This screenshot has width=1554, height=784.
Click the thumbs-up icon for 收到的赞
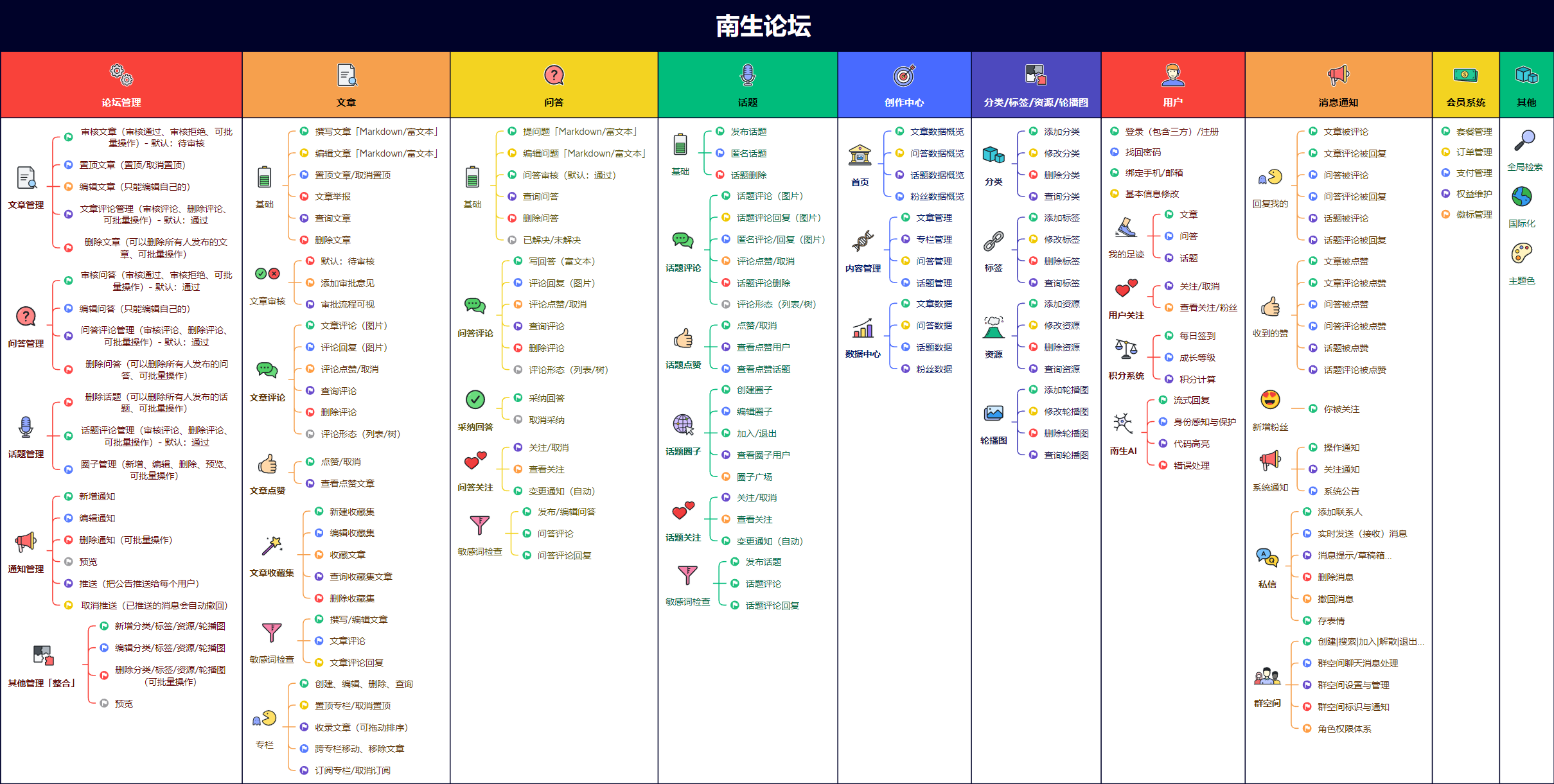(x=1270, y=306)
